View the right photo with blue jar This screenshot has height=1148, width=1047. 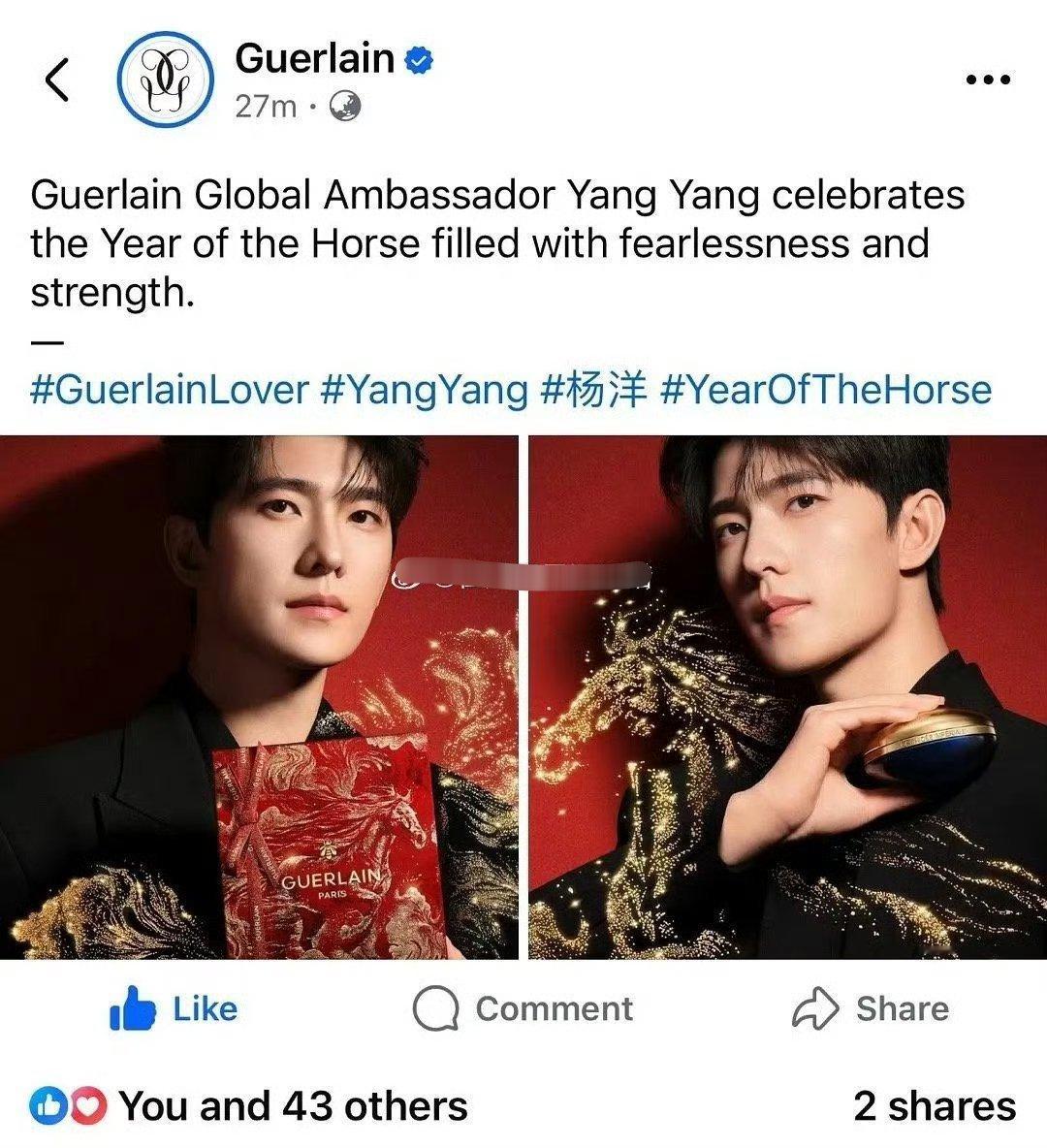788,697
